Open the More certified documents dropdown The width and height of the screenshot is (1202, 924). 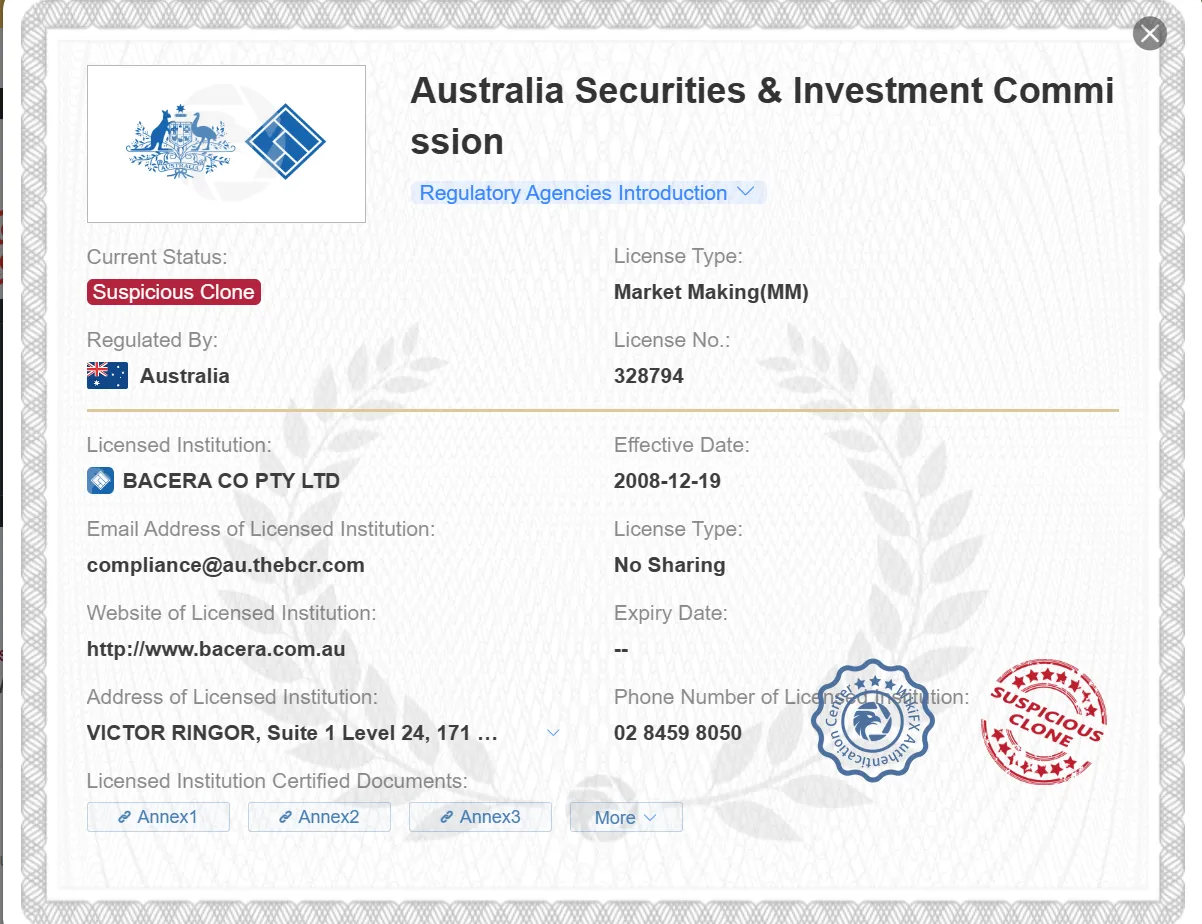click(x=626, y=817)
